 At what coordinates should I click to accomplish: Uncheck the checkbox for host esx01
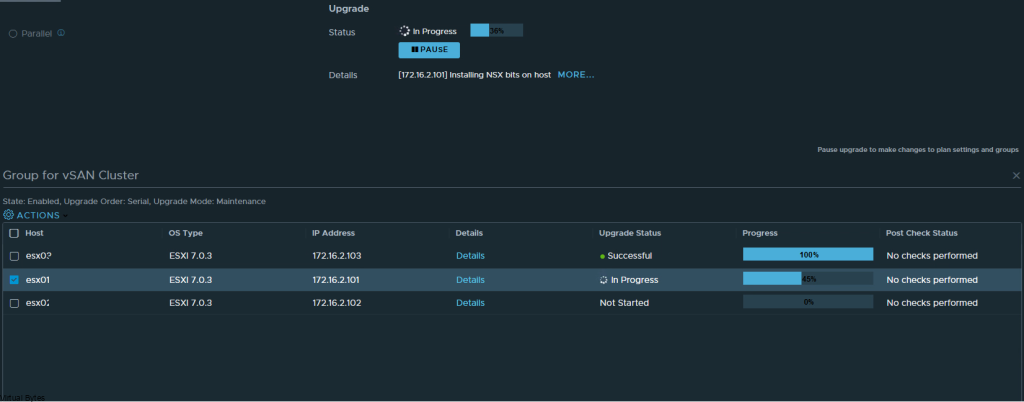(14, 280)
